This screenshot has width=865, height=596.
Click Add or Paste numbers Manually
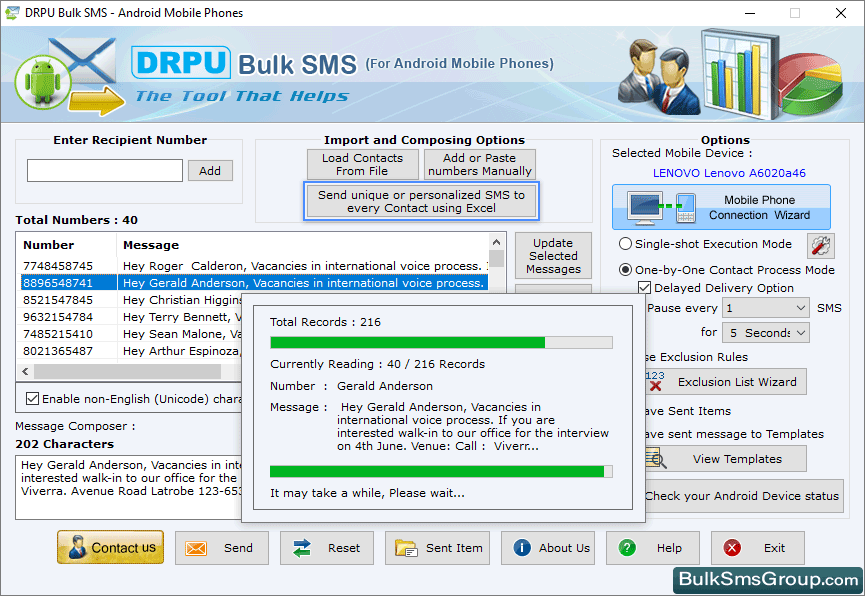click(479, 164)
